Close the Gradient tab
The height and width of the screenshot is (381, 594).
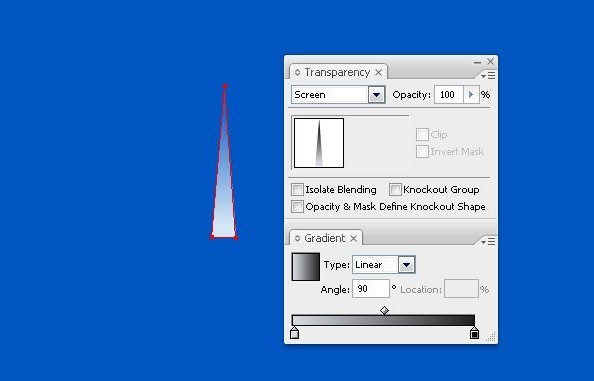353,238
